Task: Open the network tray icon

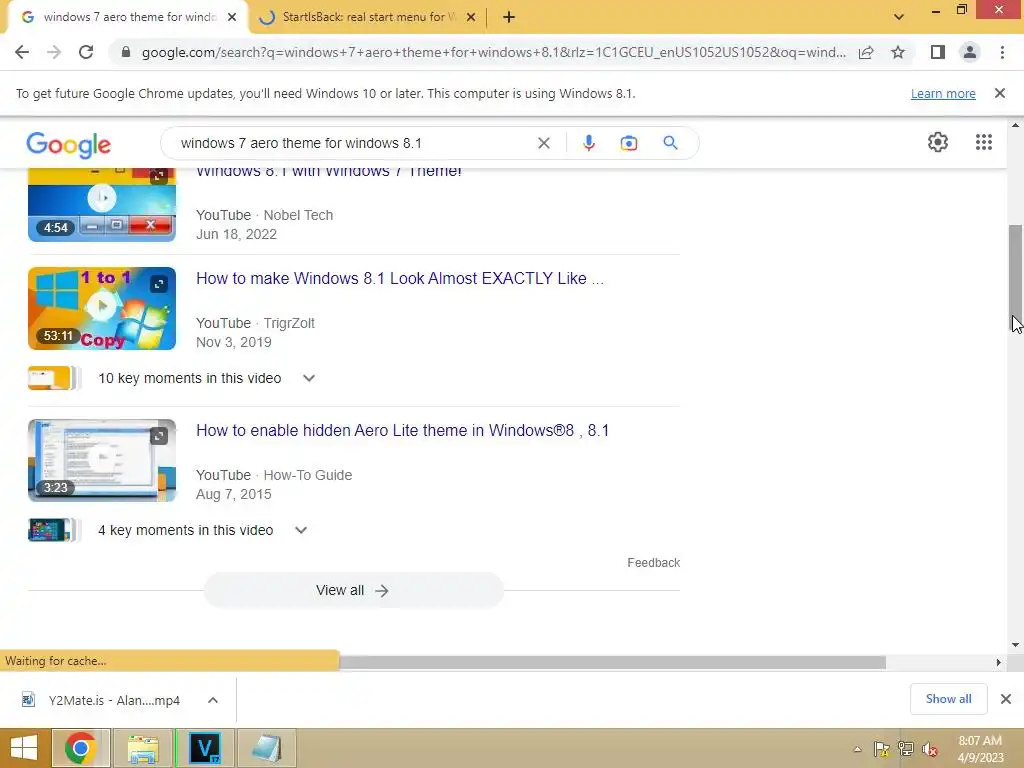Action: (906, 749)
